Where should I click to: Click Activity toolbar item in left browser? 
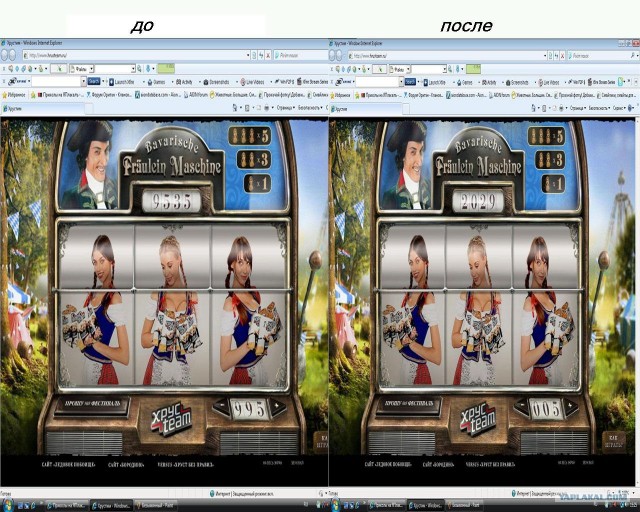pyautogui.click(x=184, y=82)
